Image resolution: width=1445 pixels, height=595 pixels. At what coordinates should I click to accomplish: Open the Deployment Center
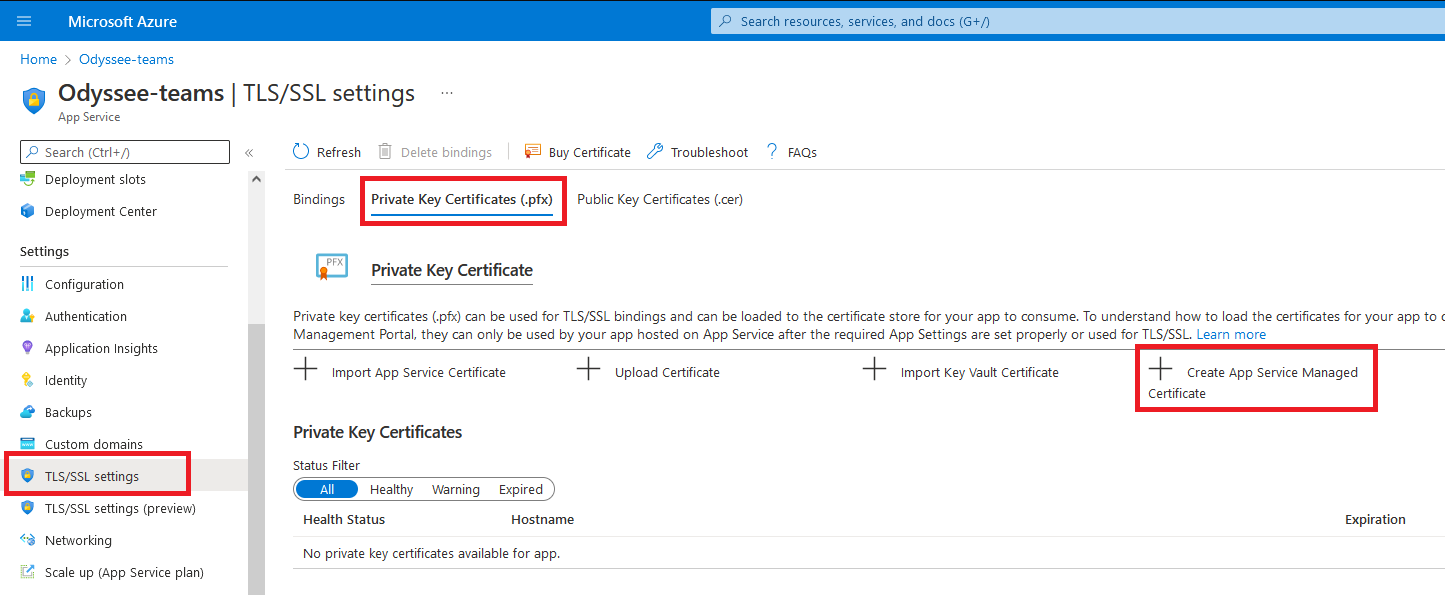[x=101, y=211]
